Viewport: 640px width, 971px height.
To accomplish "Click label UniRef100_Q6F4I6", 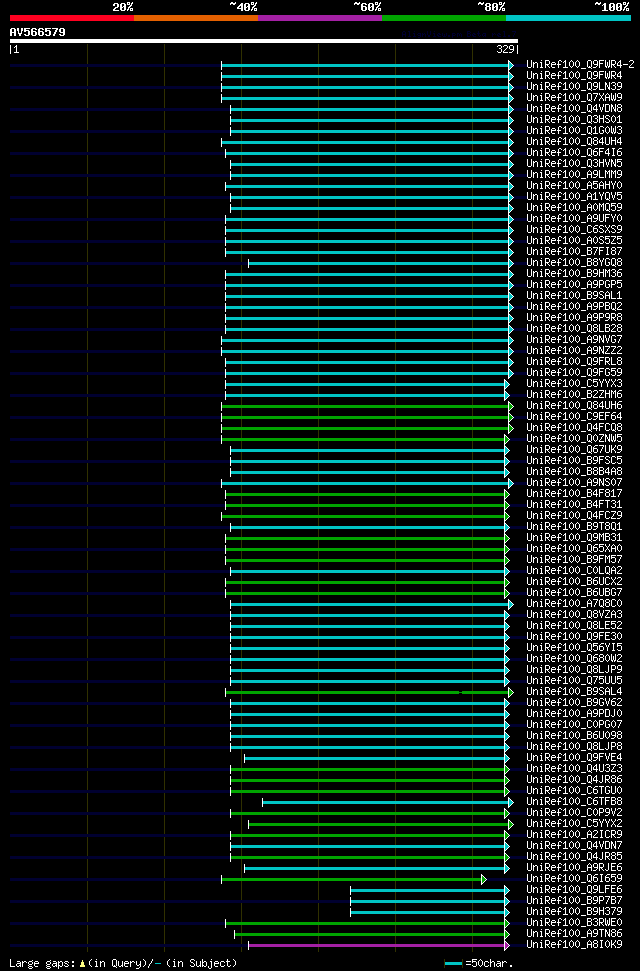I will (574, 152).
